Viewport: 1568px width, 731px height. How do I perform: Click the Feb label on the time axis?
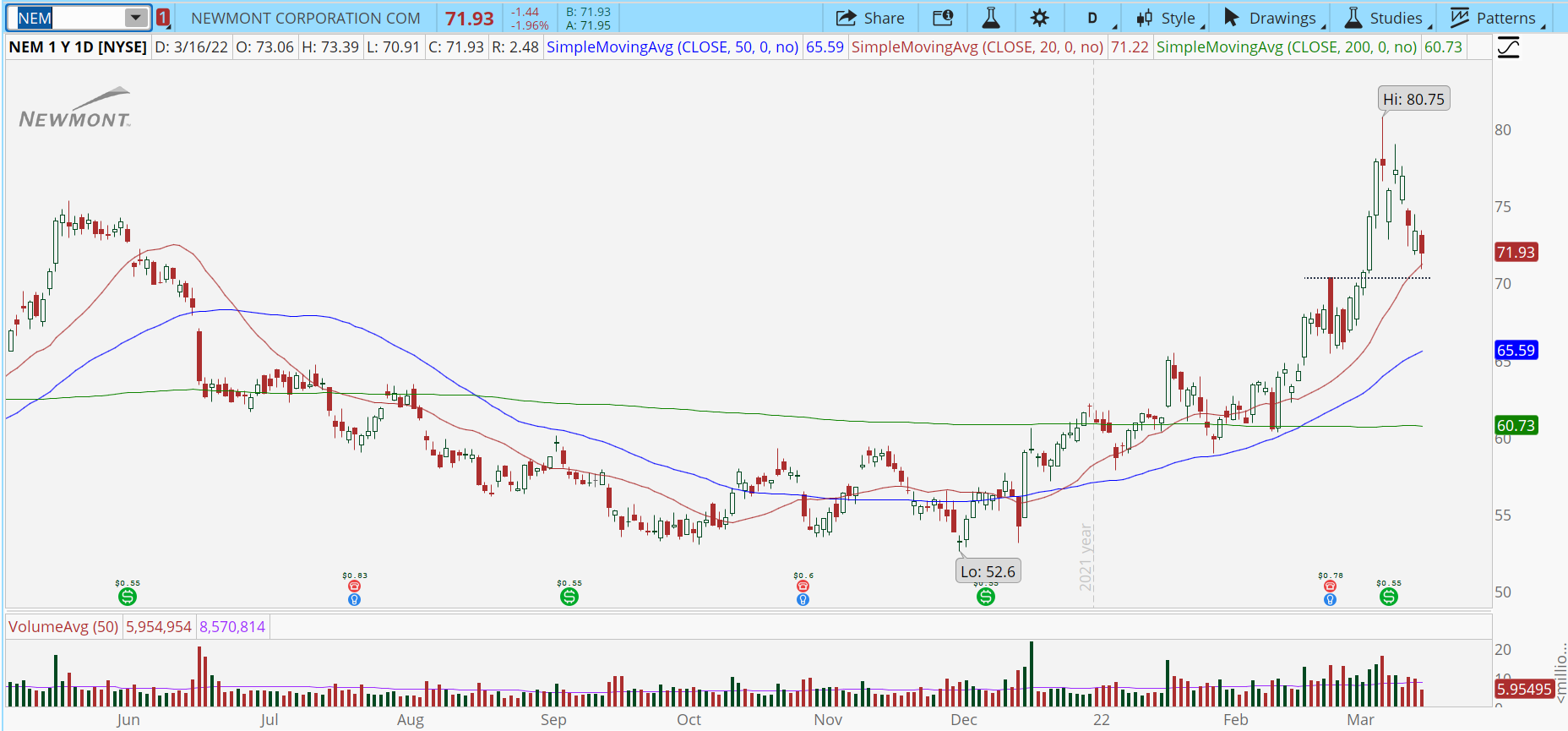pos(1236,720)
